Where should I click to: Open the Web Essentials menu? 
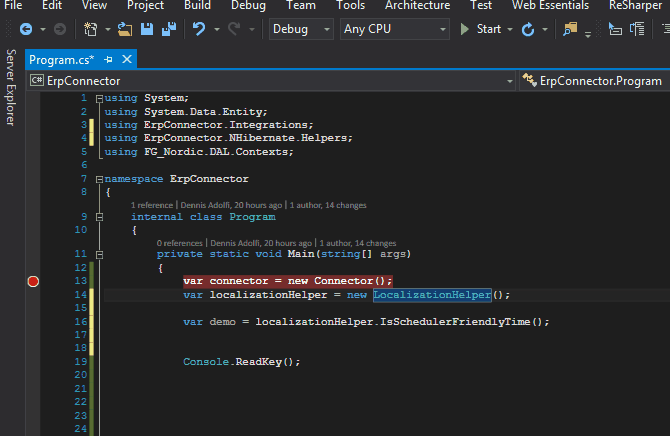(550, 5)
